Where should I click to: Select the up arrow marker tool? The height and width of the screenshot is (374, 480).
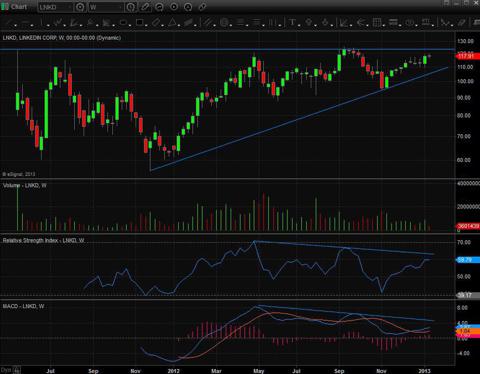(x=308, y=22)
